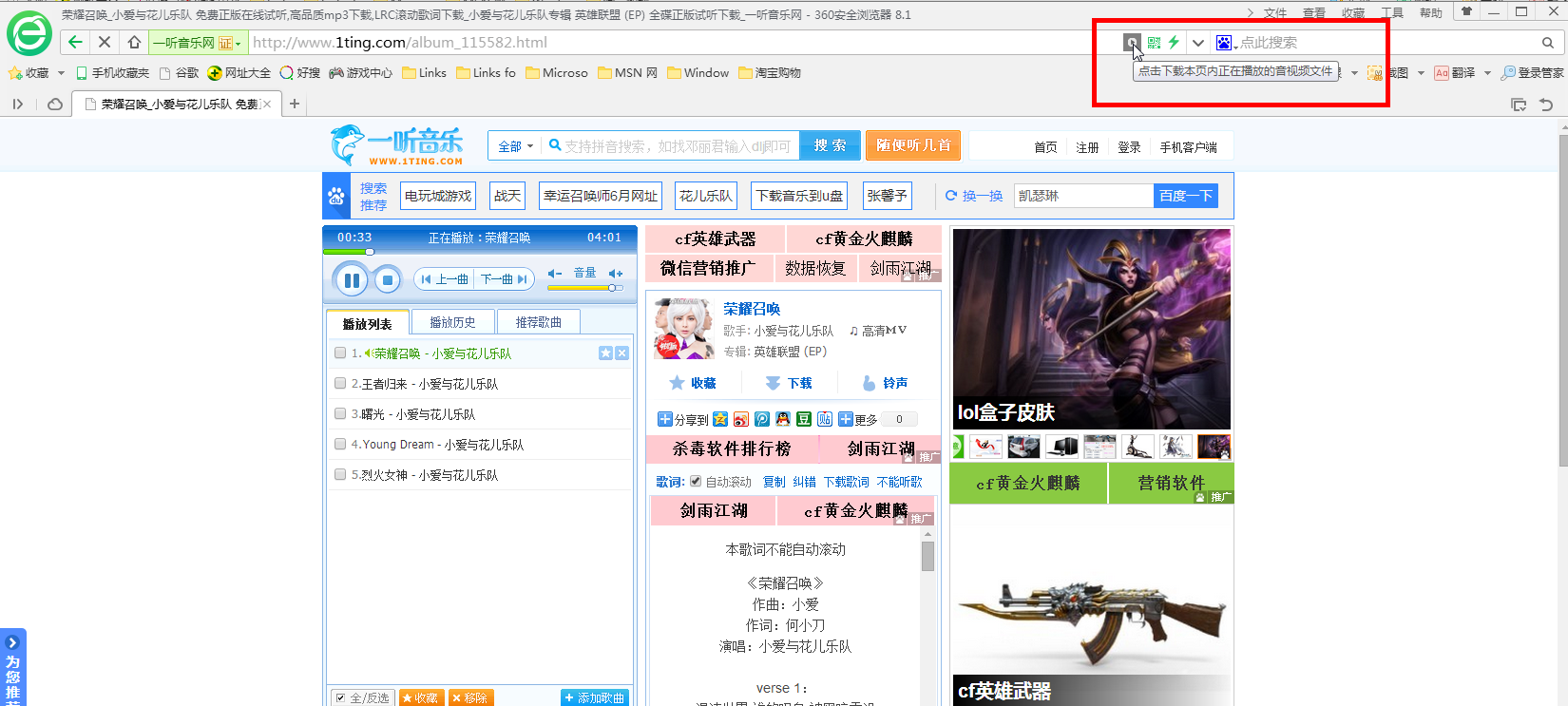Expand the site certificate dropdown next to 一听音乐网

[238, 43]
